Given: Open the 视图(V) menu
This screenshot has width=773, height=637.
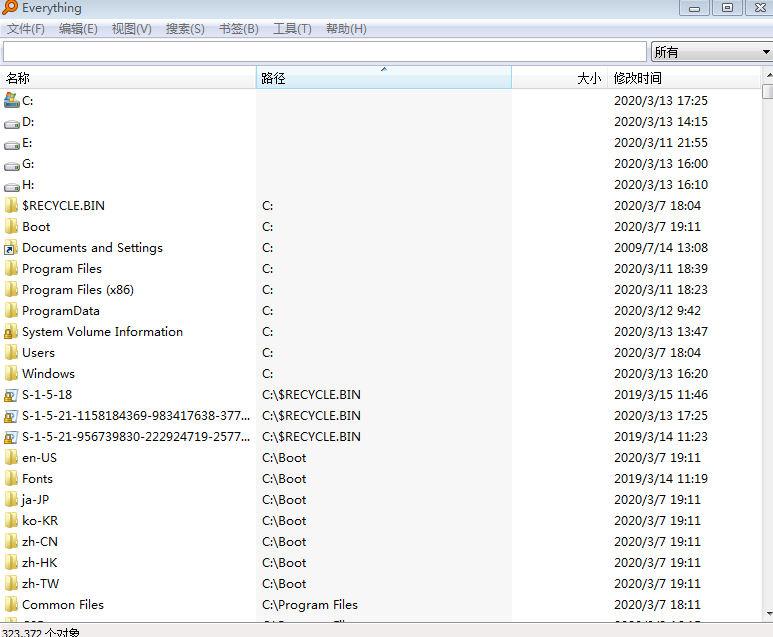Looking at the screenshot, I should [131, 29].
